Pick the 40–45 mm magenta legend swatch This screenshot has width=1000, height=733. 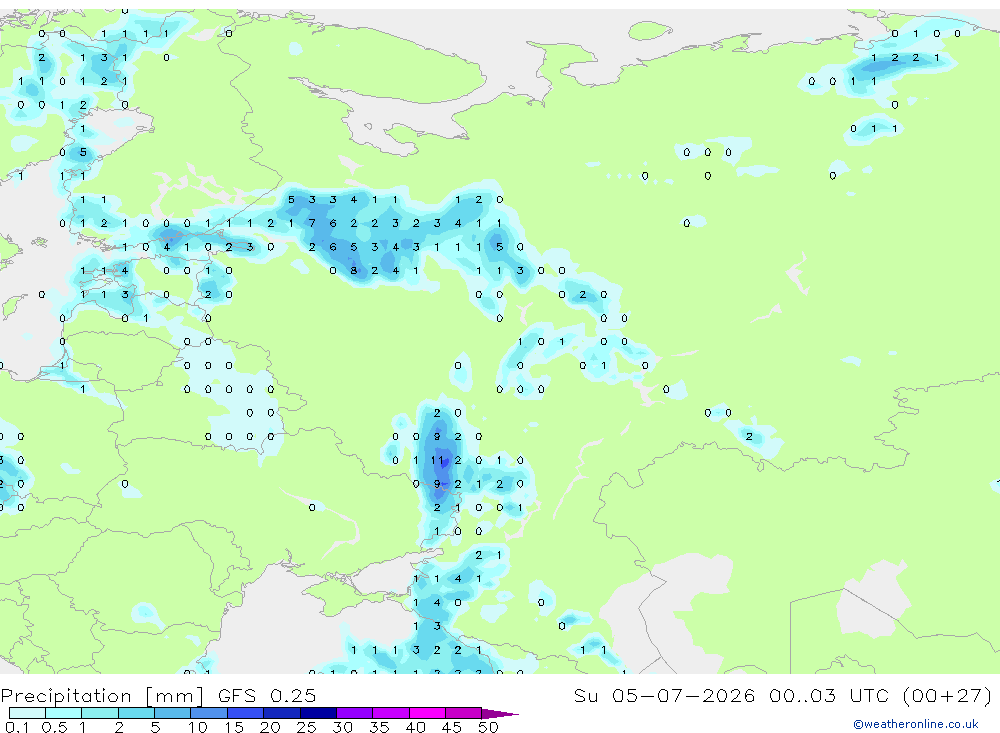pyautogui.click(x=427, y=713)
